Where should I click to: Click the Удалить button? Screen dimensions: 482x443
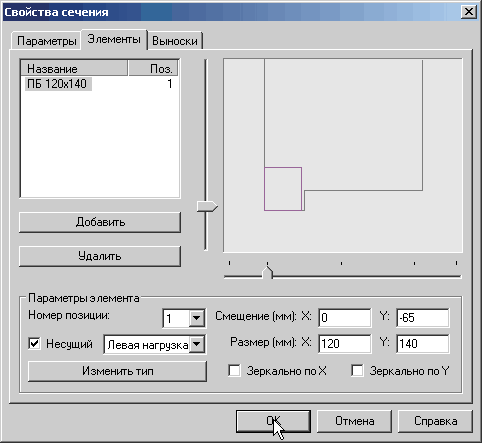[x=100, y=256]
